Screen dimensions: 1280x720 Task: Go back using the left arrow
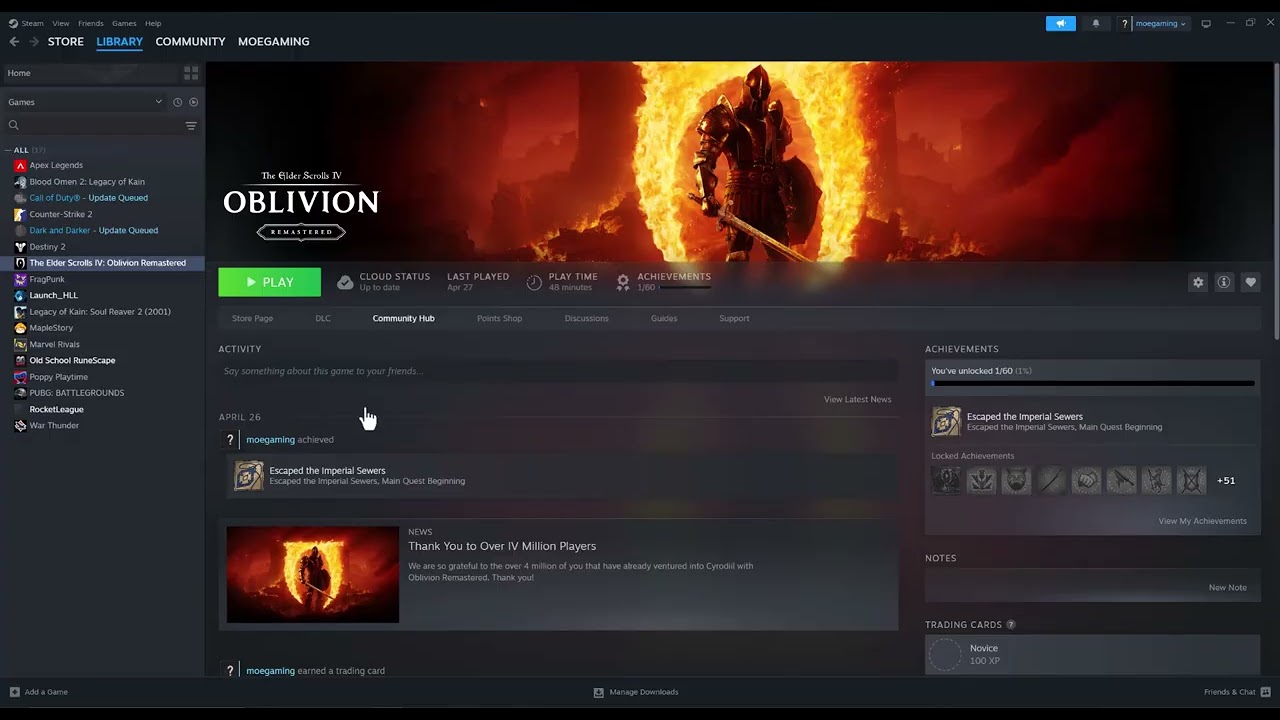tap(14, 42)
